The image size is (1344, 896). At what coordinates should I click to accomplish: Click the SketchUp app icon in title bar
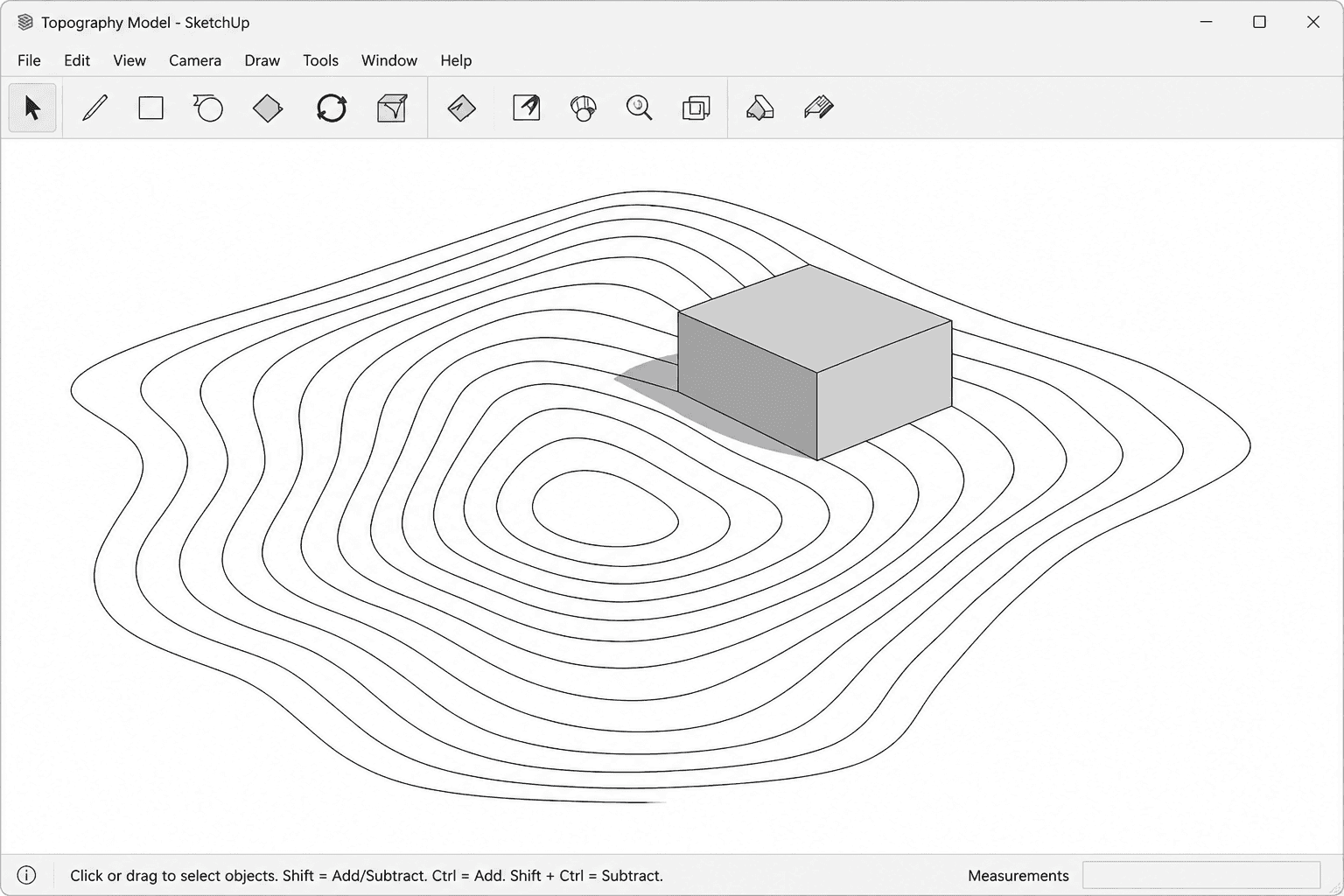click(24, 22)
